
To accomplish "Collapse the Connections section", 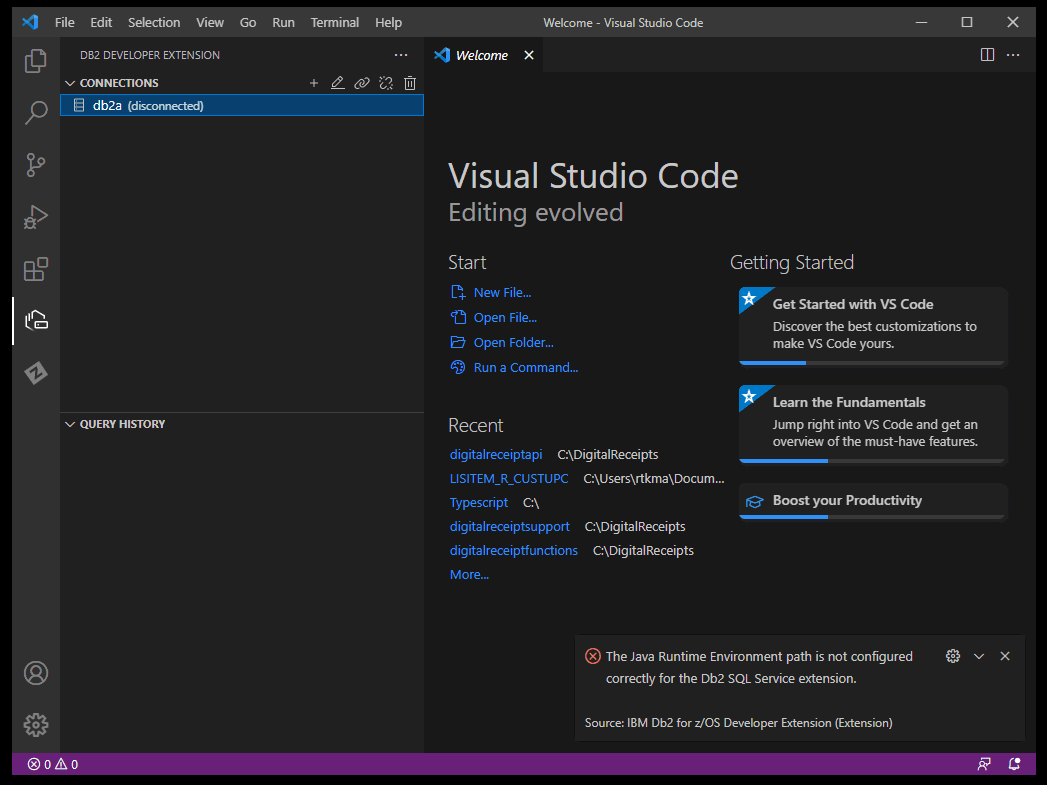I will [70, 83].
